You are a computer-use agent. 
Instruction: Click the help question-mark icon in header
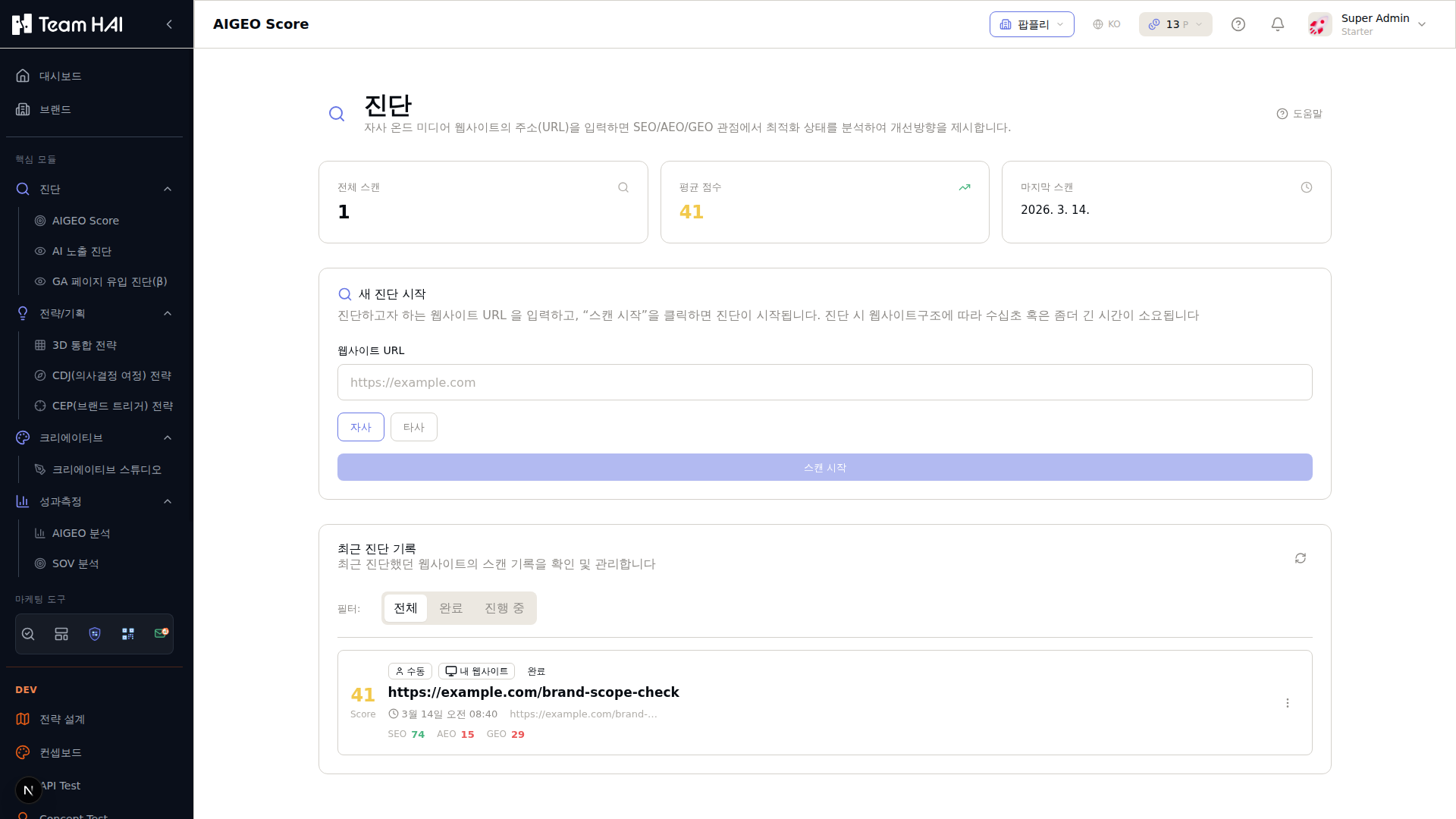[x=1238, y=24]
